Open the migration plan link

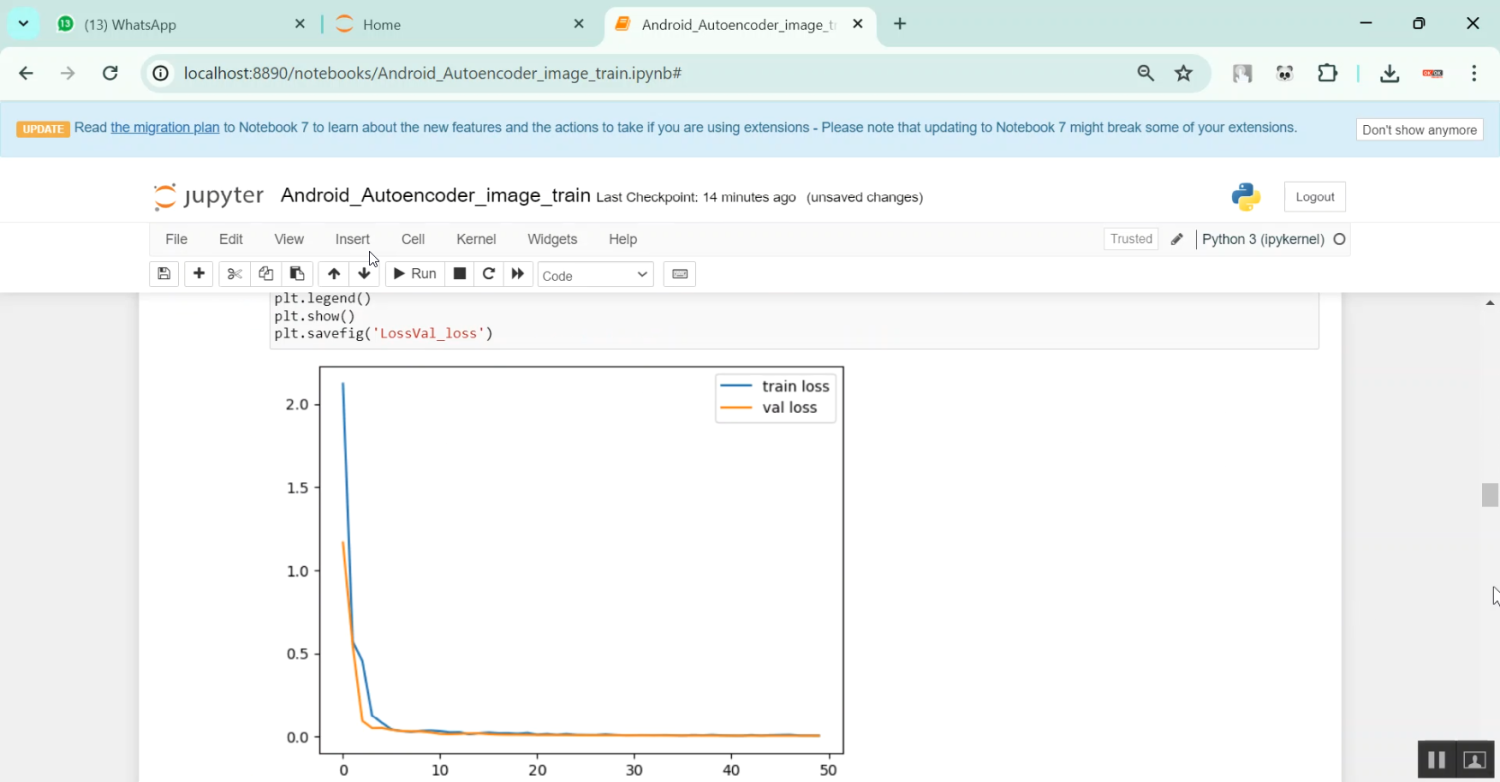point(165,128)
